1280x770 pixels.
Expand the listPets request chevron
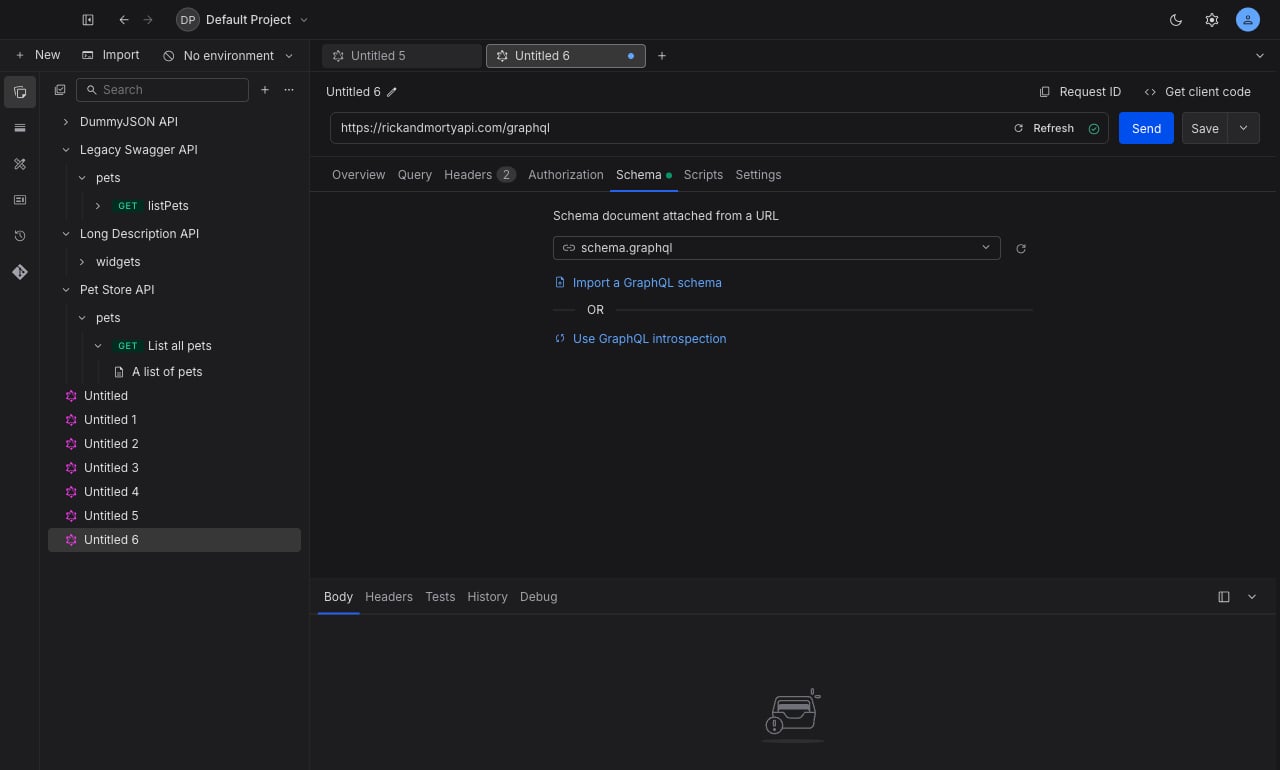coord(98,206)
